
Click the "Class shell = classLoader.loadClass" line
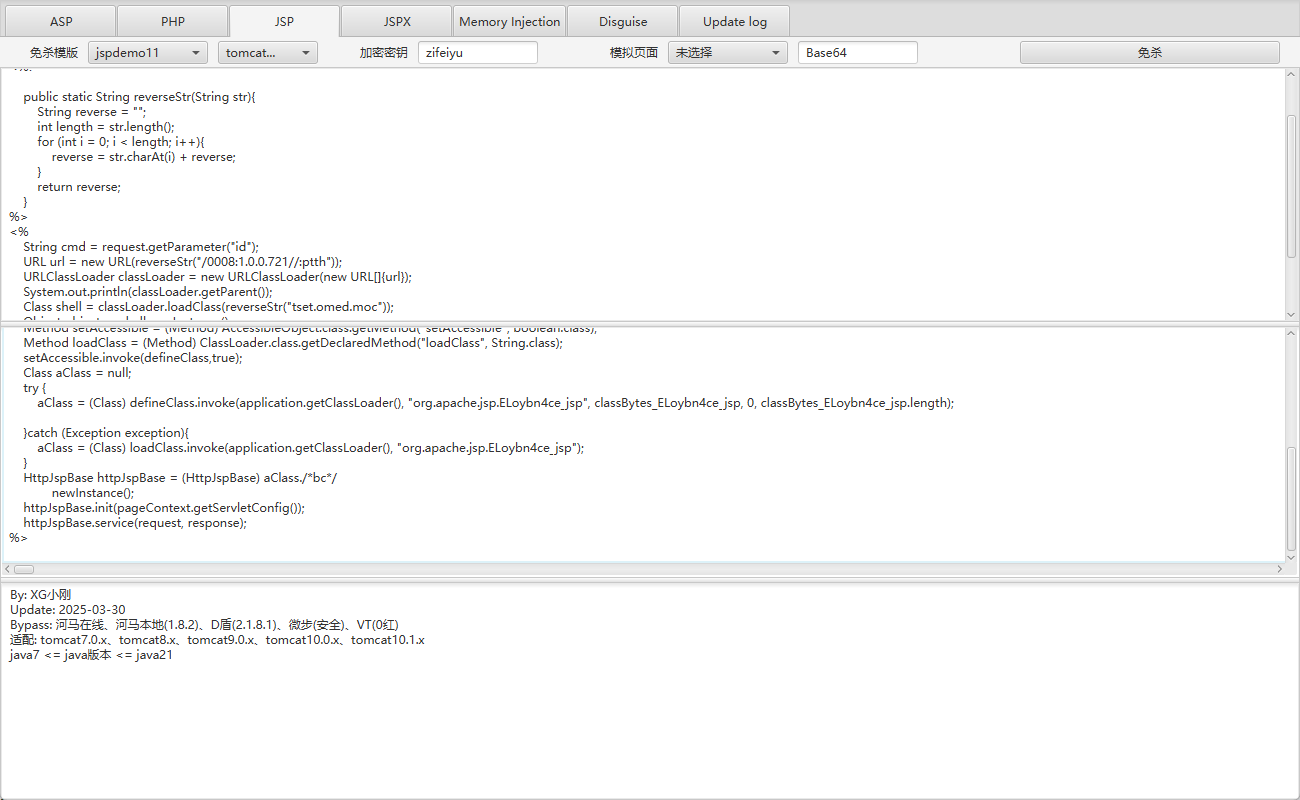point(208,307)
